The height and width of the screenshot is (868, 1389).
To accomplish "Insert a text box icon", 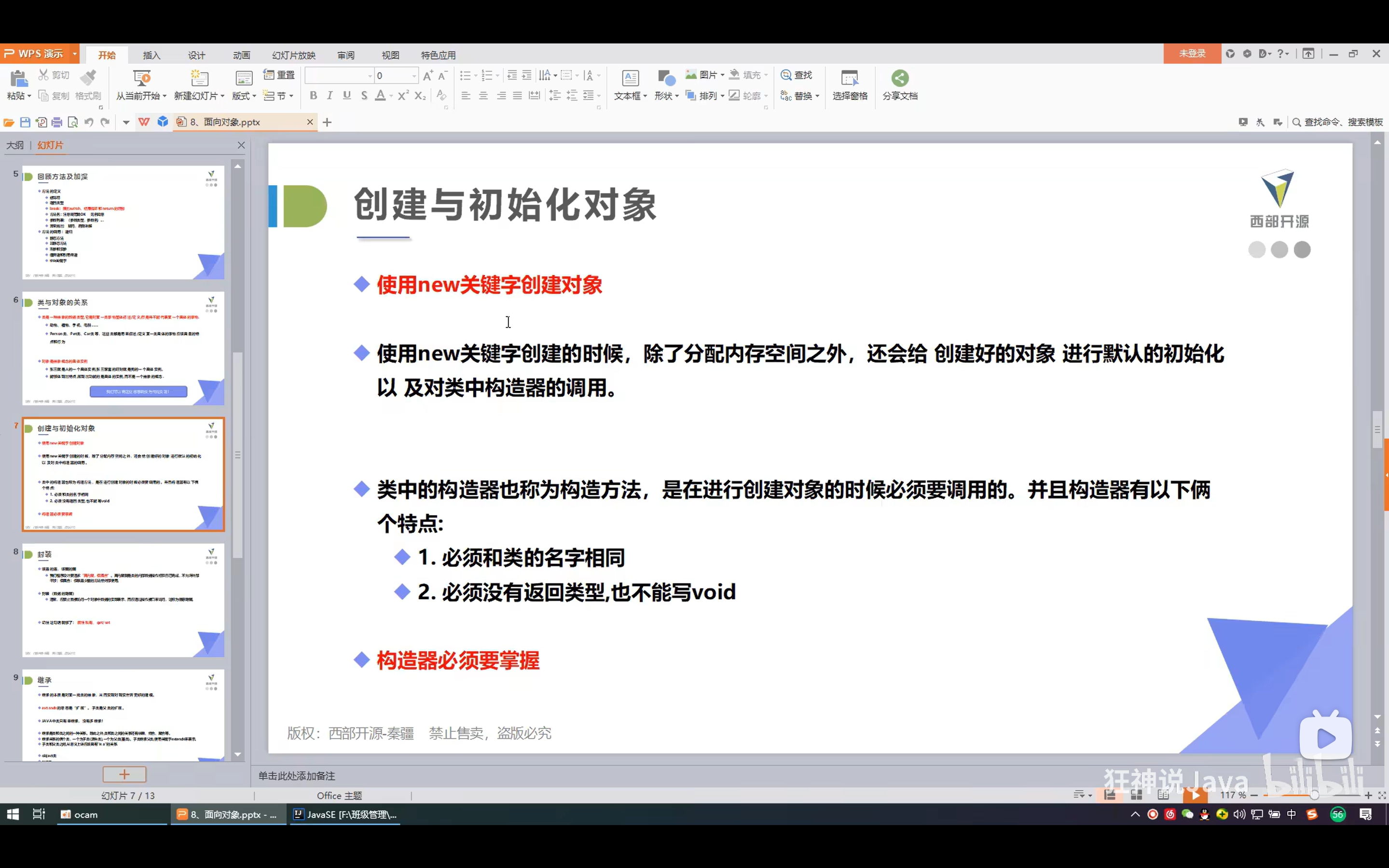I will click(x=630, y=78).
